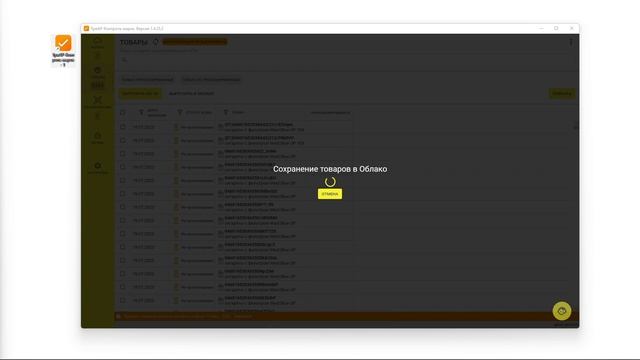Open the home icon heading the left sidebar

[98, 42]
